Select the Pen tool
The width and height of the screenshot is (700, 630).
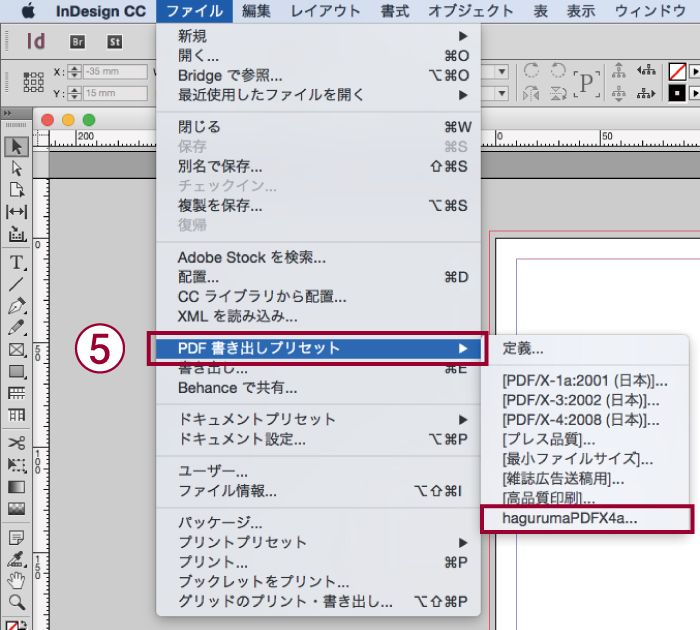(x=17, y=306)
